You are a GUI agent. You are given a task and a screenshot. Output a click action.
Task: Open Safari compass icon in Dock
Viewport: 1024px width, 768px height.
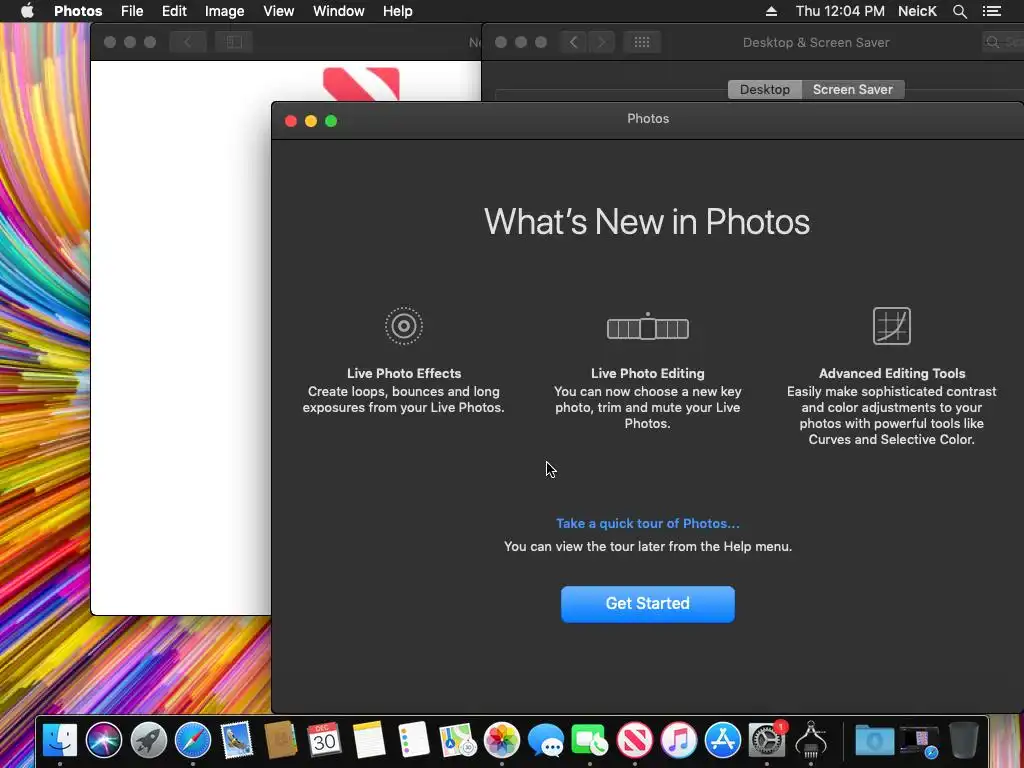point(193,740)
